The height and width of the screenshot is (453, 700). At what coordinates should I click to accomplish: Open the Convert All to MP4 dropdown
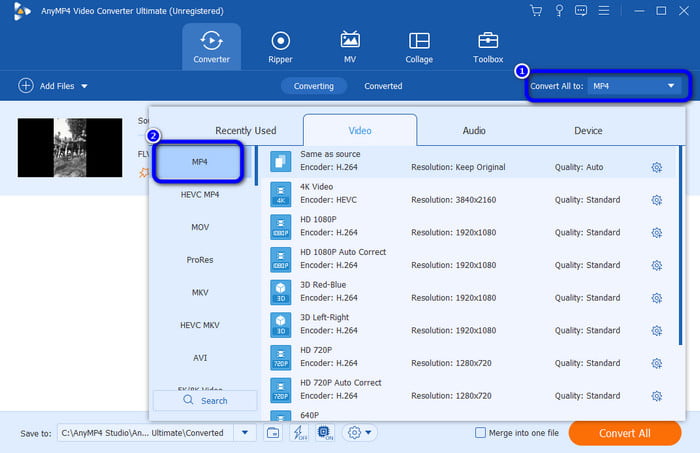pos(634,86)
